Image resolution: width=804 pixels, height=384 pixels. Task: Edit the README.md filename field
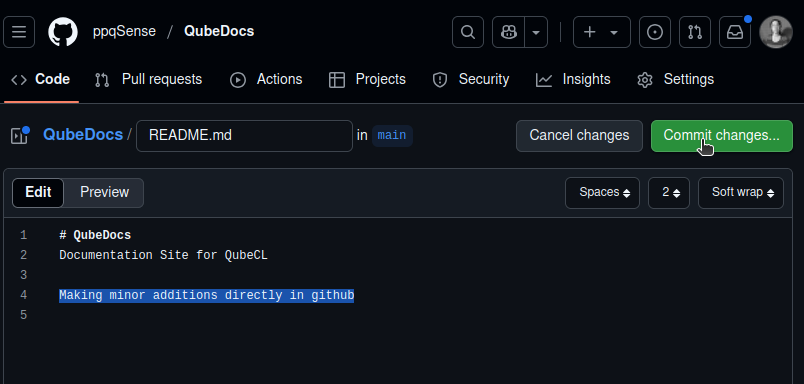coord(244,136)
